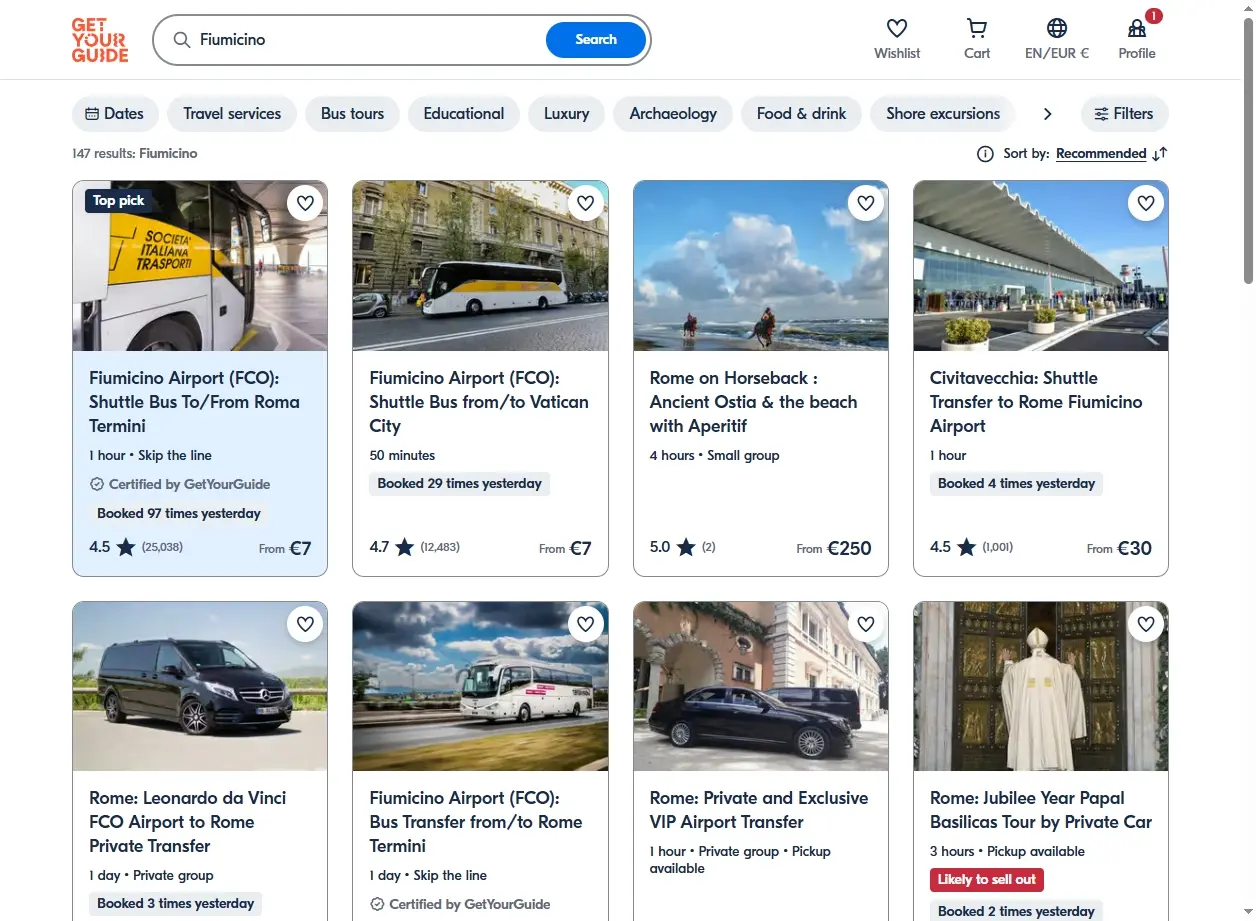Favorite the Leonardo da Vinci private transfer
1256x921 pixels.
[306, 624]
